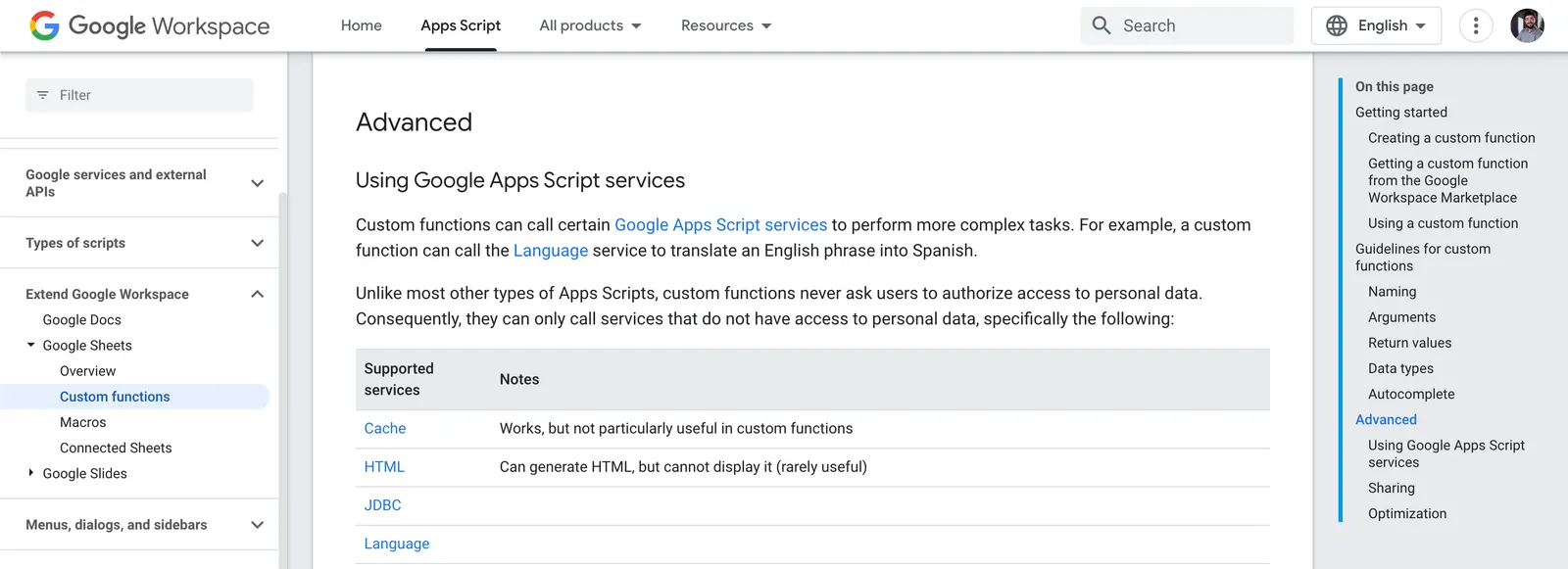Jump to the Naming section
The height and width of the screenshot is (569, 1568).
pyautogui.click(x=1392, y=292)
